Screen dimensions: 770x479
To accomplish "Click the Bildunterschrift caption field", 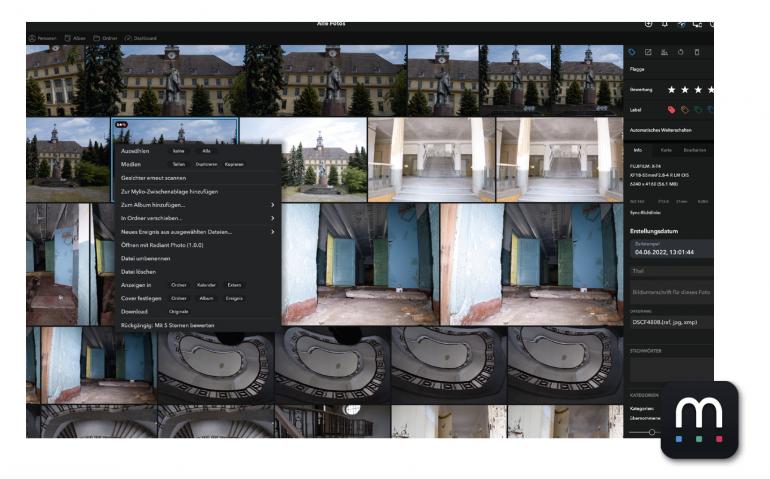I will click(x=671, y=292).
